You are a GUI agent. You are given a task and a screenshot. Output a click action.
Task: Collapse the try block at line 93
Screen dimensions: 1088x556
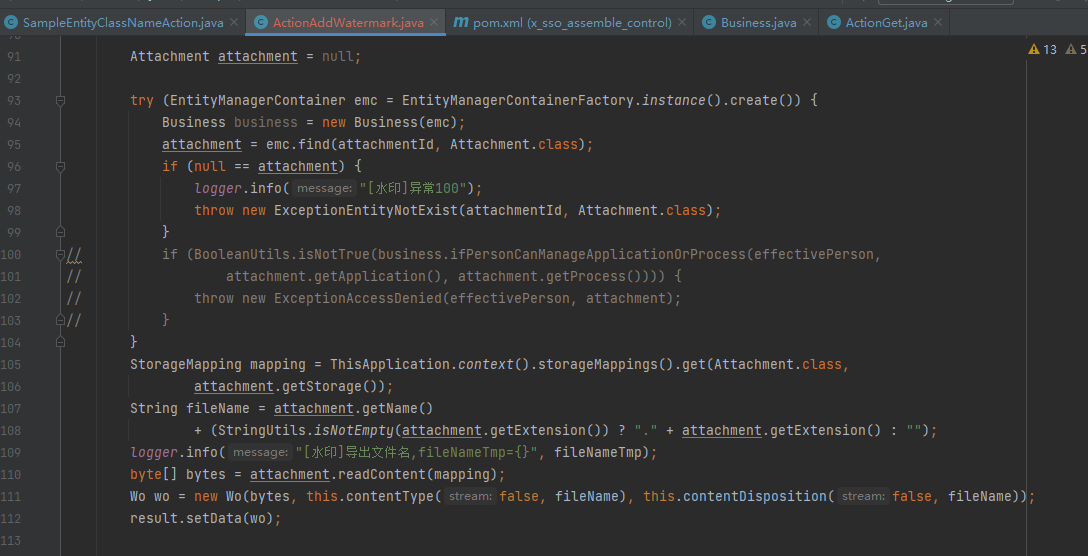(x=61, y=101)
